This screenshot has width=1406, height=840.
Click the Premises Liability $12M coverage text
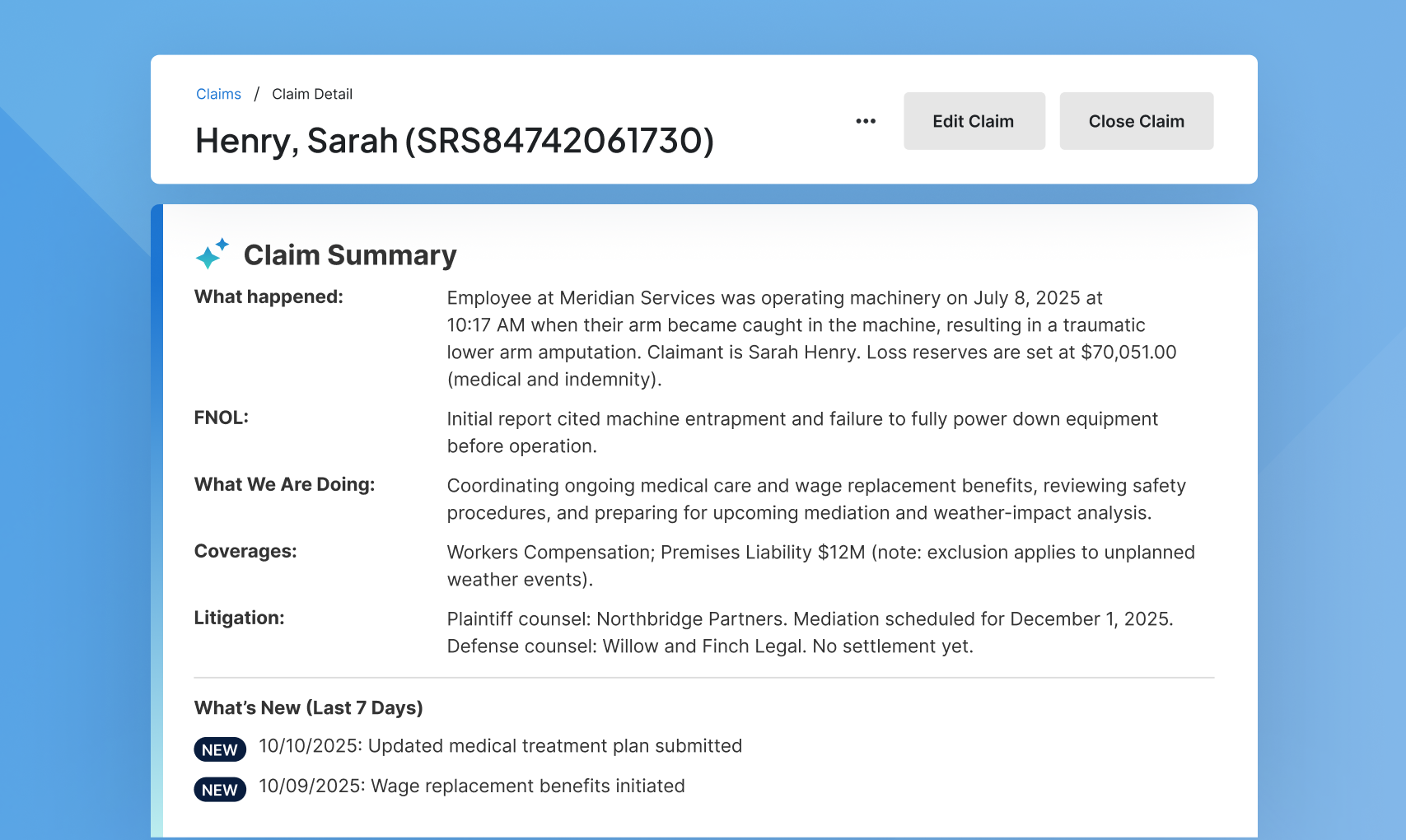pos(762,553)
